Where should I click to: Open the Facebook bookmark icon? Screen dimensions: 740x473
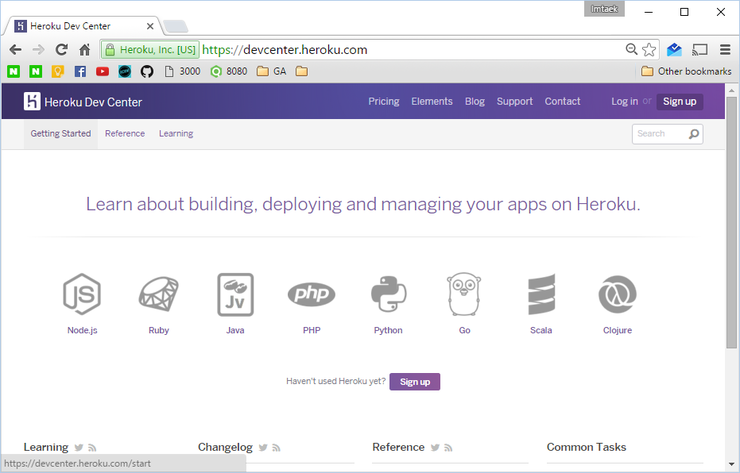pos(80,71)
